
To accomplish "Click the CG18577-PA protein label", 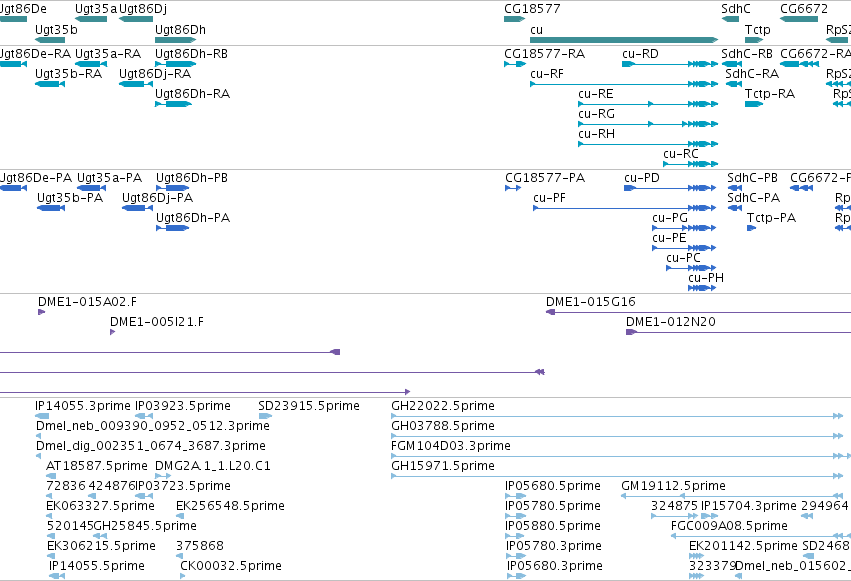I will [545, 178].
